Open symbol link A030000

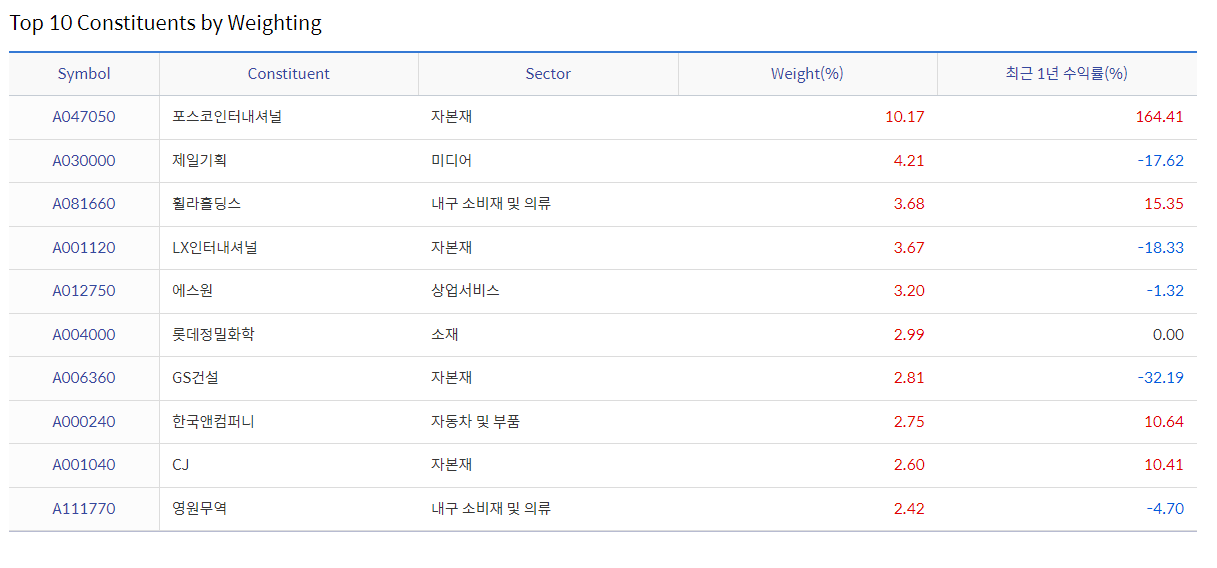coord(84,160)
